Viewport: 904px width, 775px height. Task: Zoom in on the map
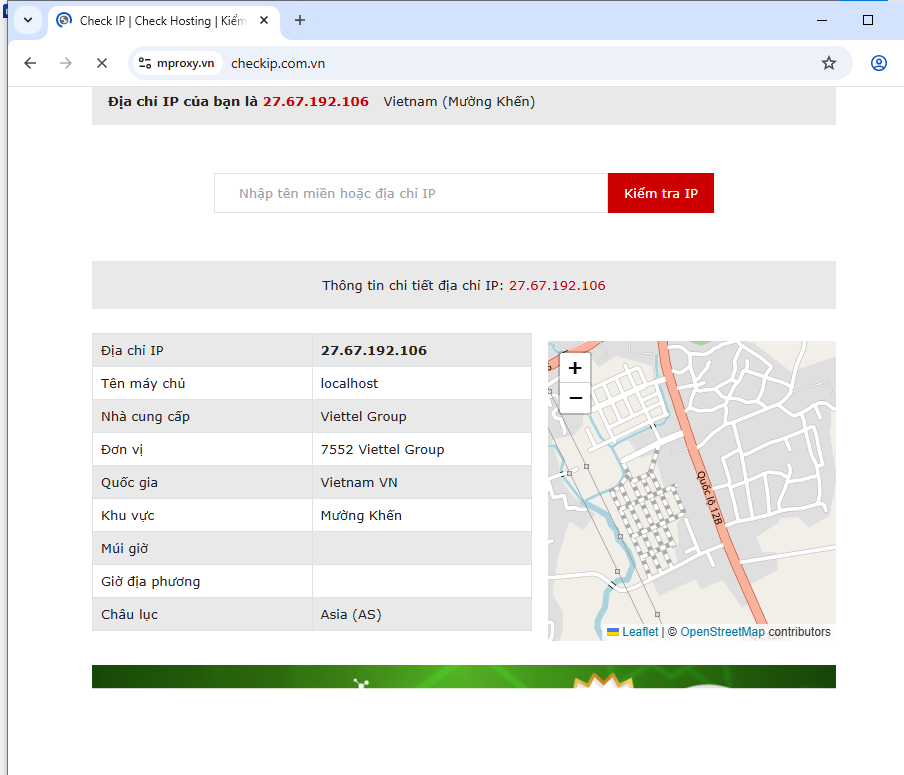click(x=575, y=368)
